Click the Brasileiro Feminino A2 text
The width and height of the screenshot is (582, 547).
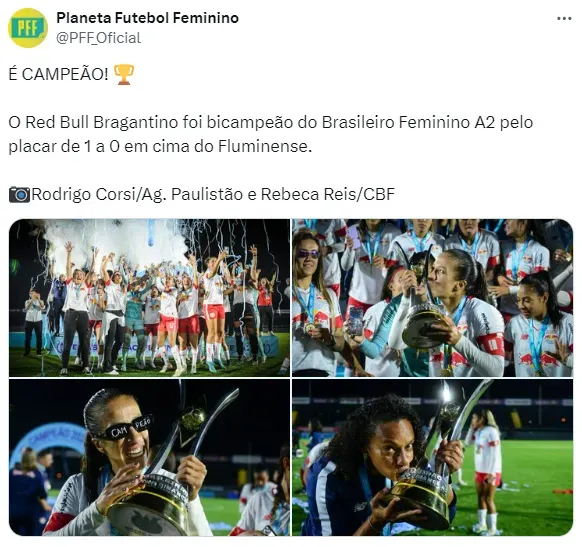coord(408,122)
